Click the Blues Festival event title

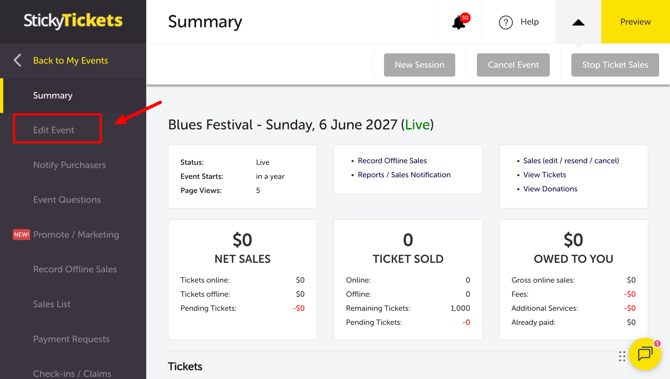tap(301, 125)
